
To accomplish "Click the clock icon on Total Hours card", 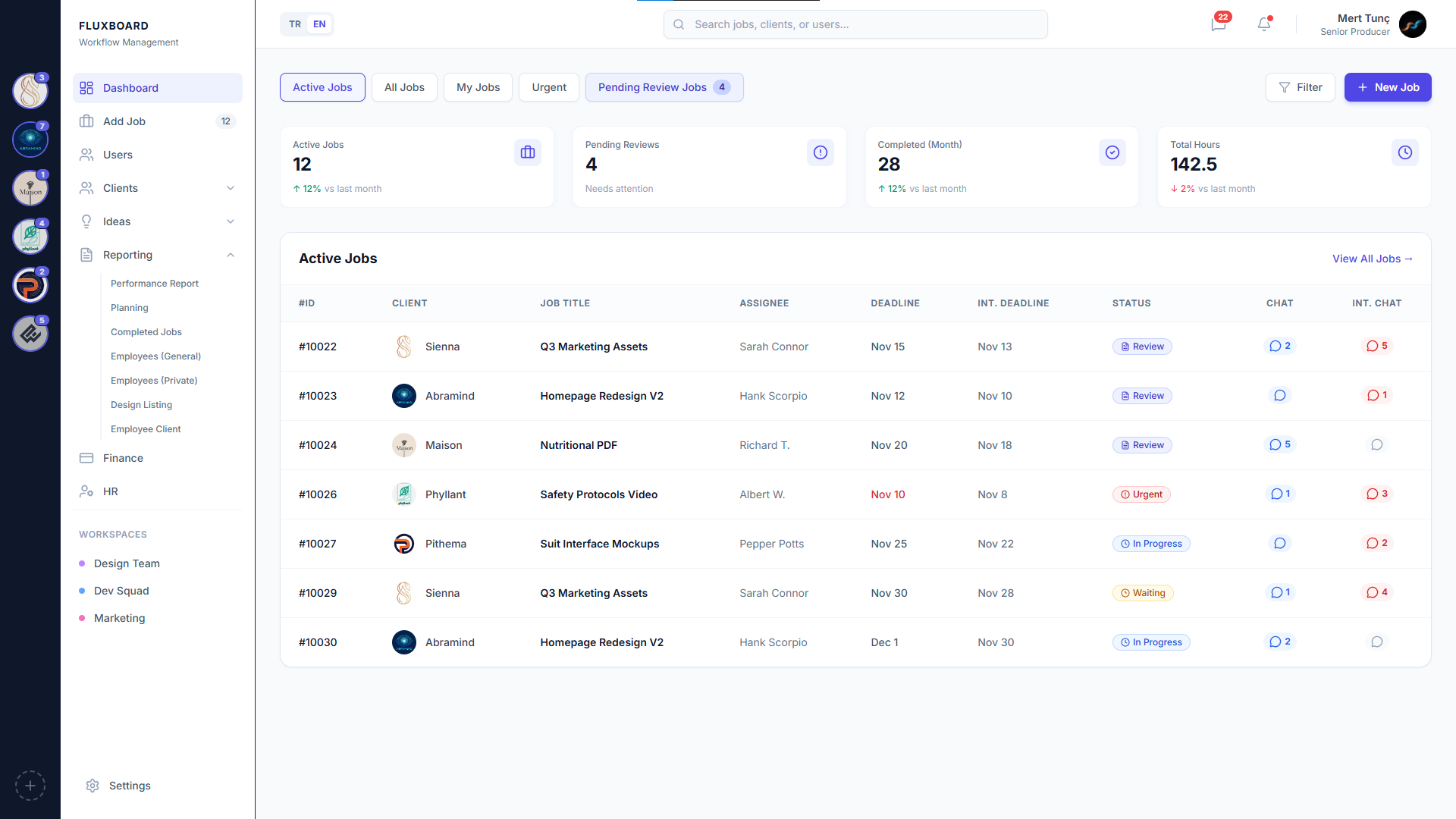I will (1404, 152).
